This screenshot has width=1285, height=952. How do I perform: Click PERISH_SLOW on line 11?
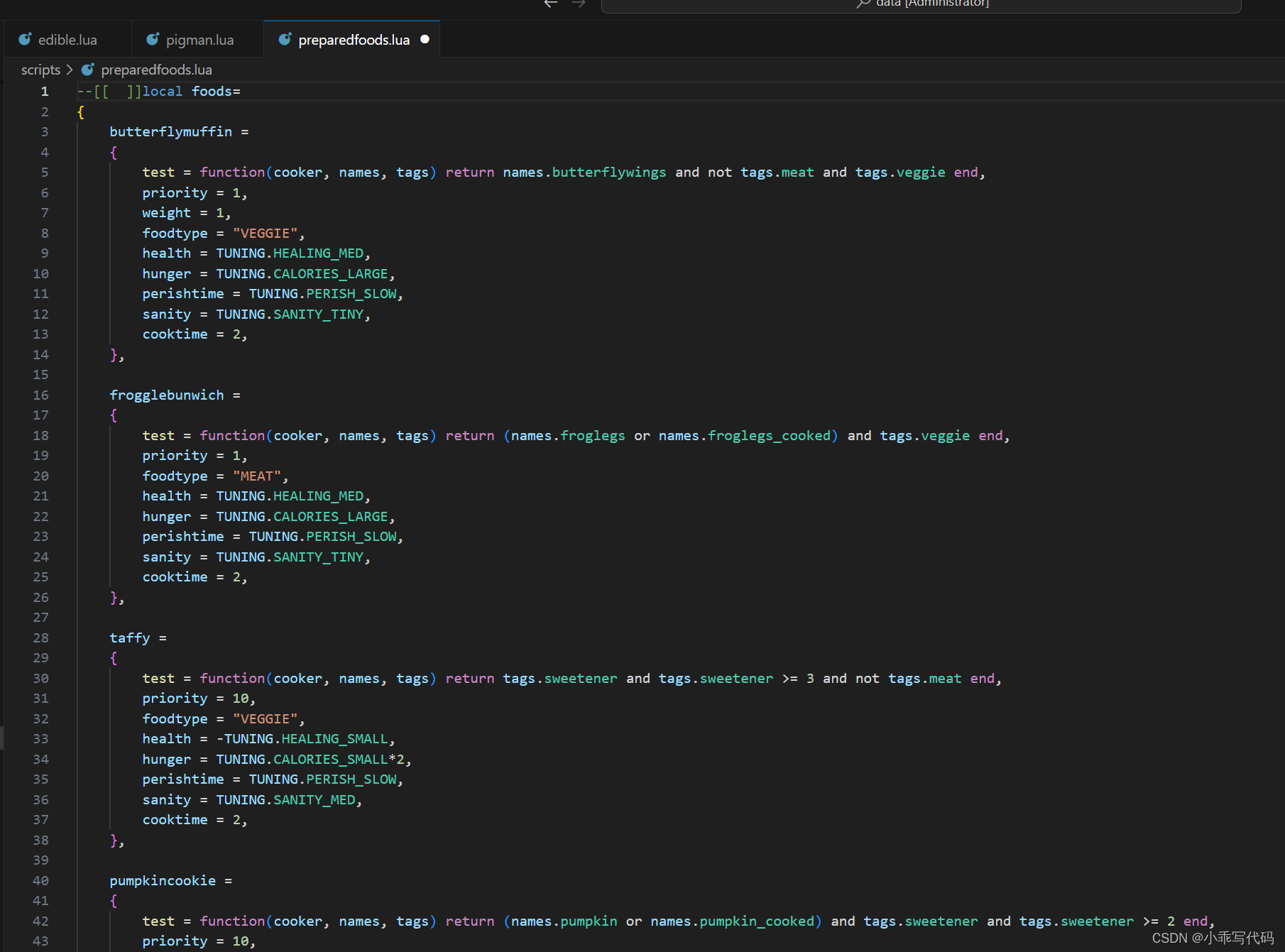[351, 294]
